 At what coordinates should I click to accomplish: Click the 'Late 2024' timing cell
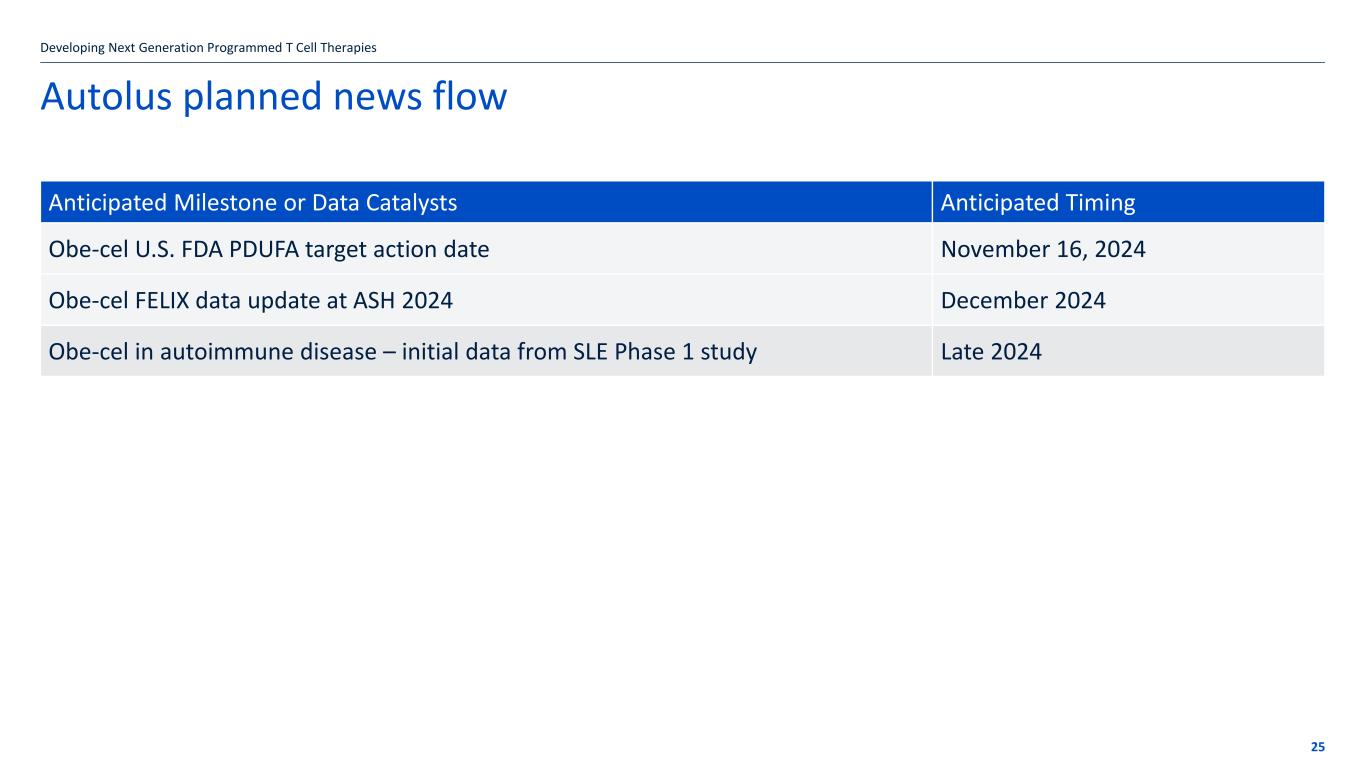(x=991, y=351)
